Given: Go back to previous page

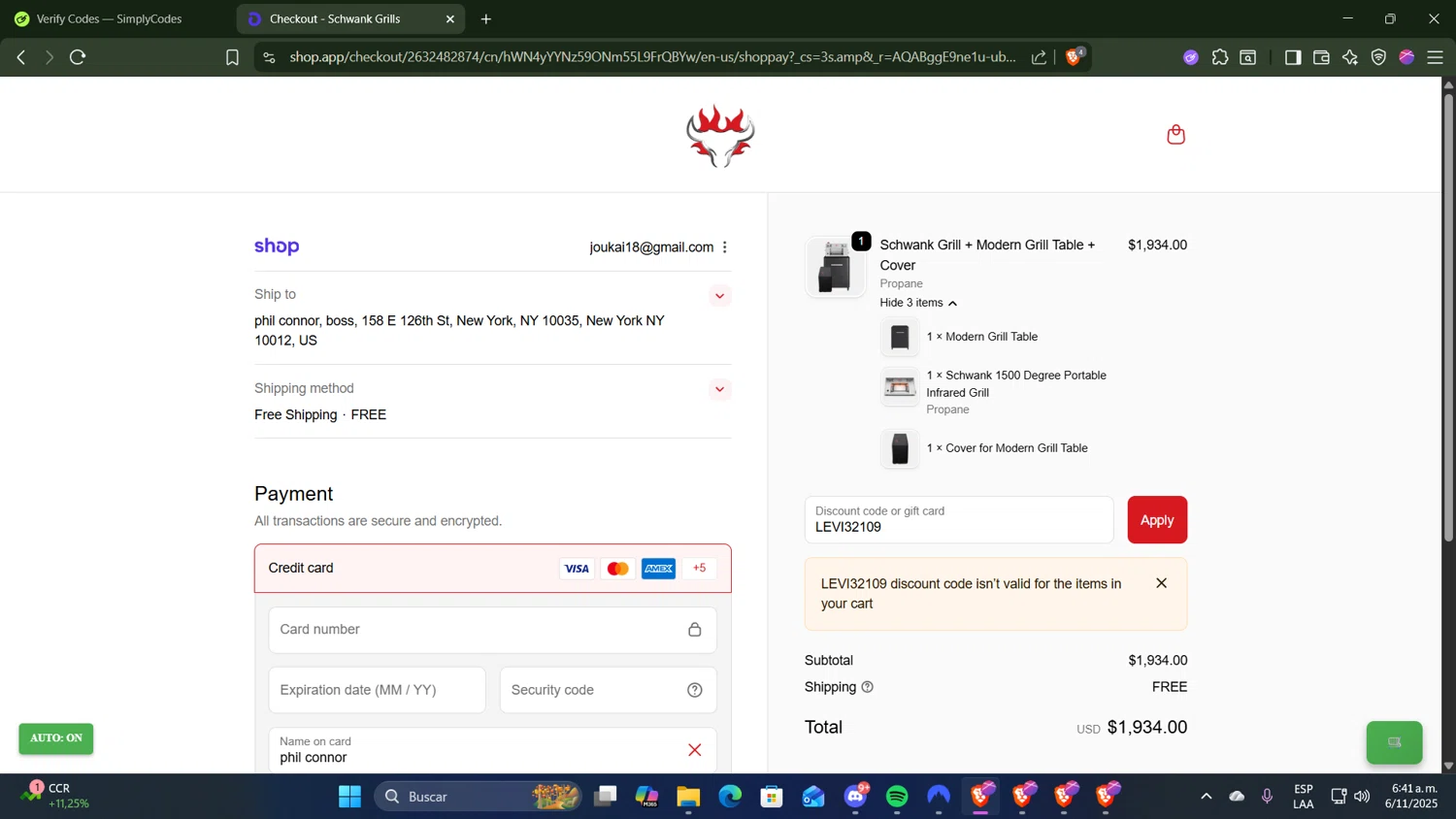Looking at the screenshot, I should (x=21, y=57).
